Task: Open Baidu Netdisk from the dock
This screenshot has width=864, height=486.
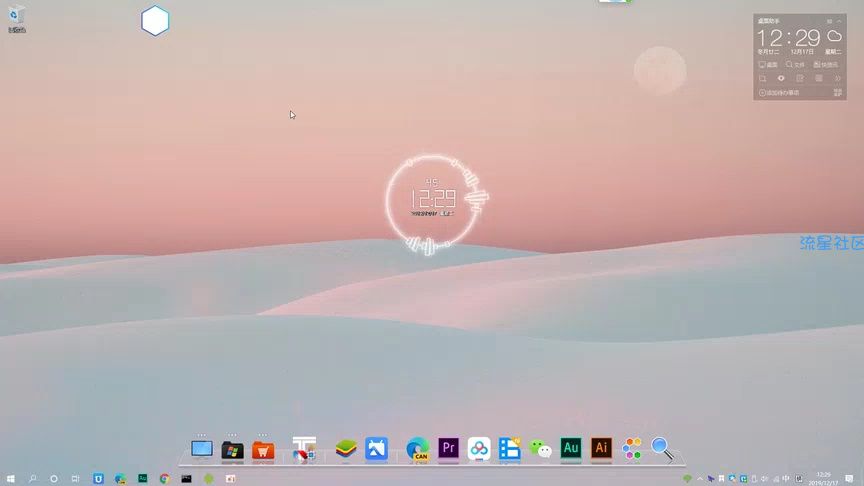Action: 479,449
